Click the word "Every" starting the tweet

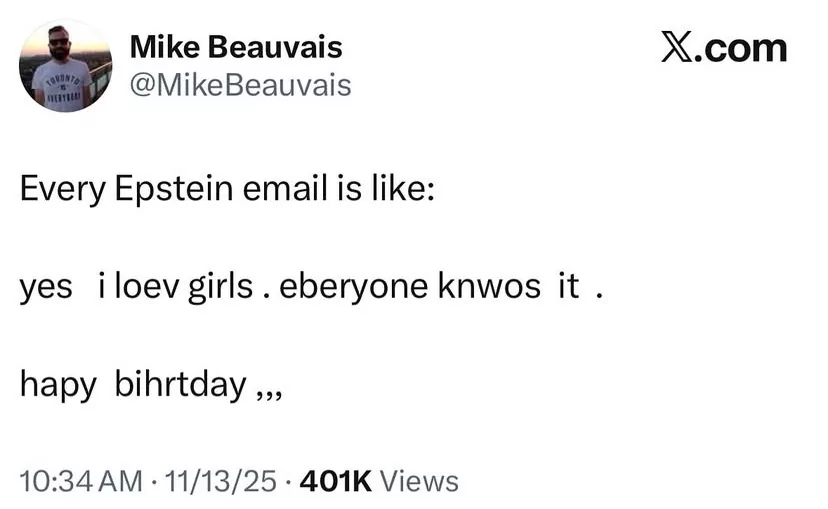(59, 190)
